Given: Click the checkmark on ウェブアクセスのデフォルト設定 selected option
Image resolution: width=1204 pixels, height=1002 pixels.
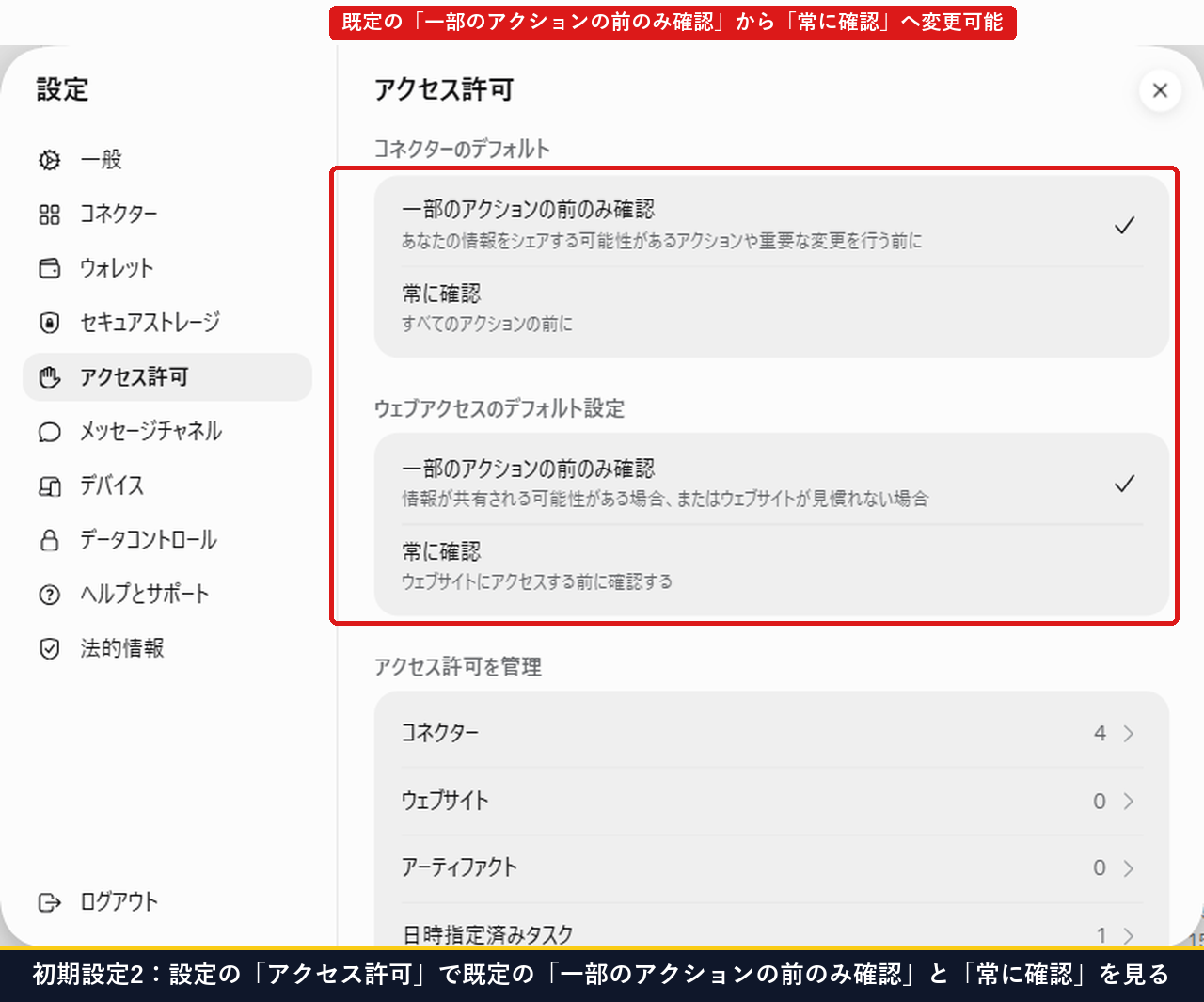Looking at the screenshot, I should [x=1124, y=484].
